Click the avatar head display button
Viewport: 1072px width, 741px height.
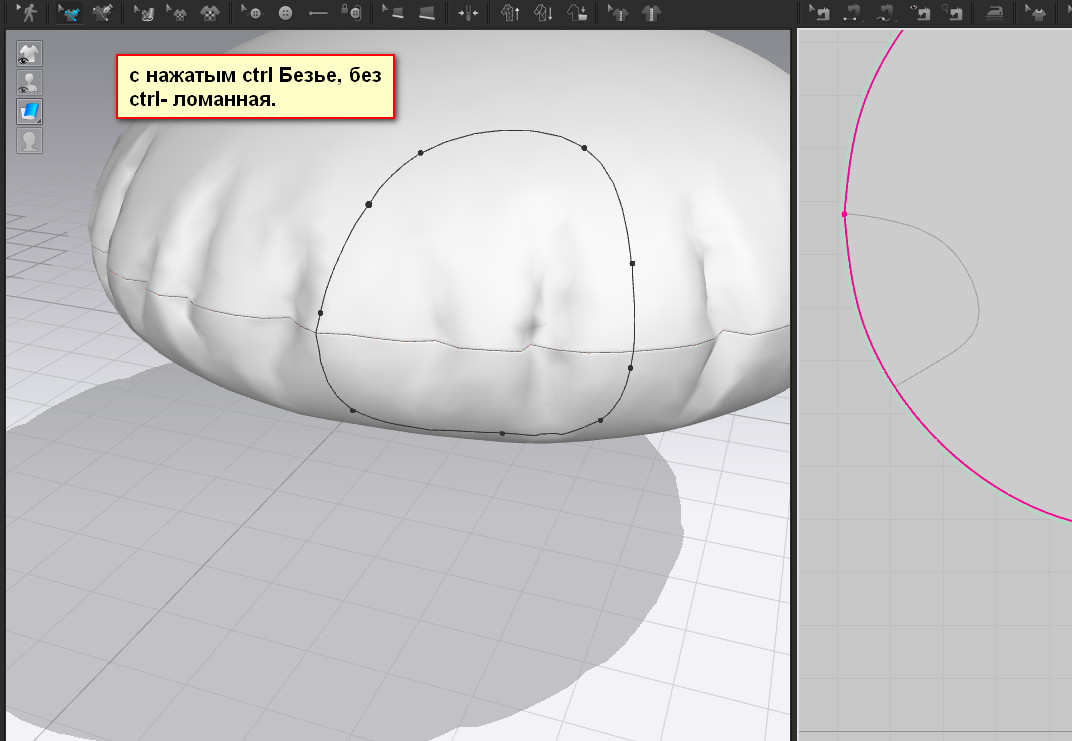click(29, 140)
